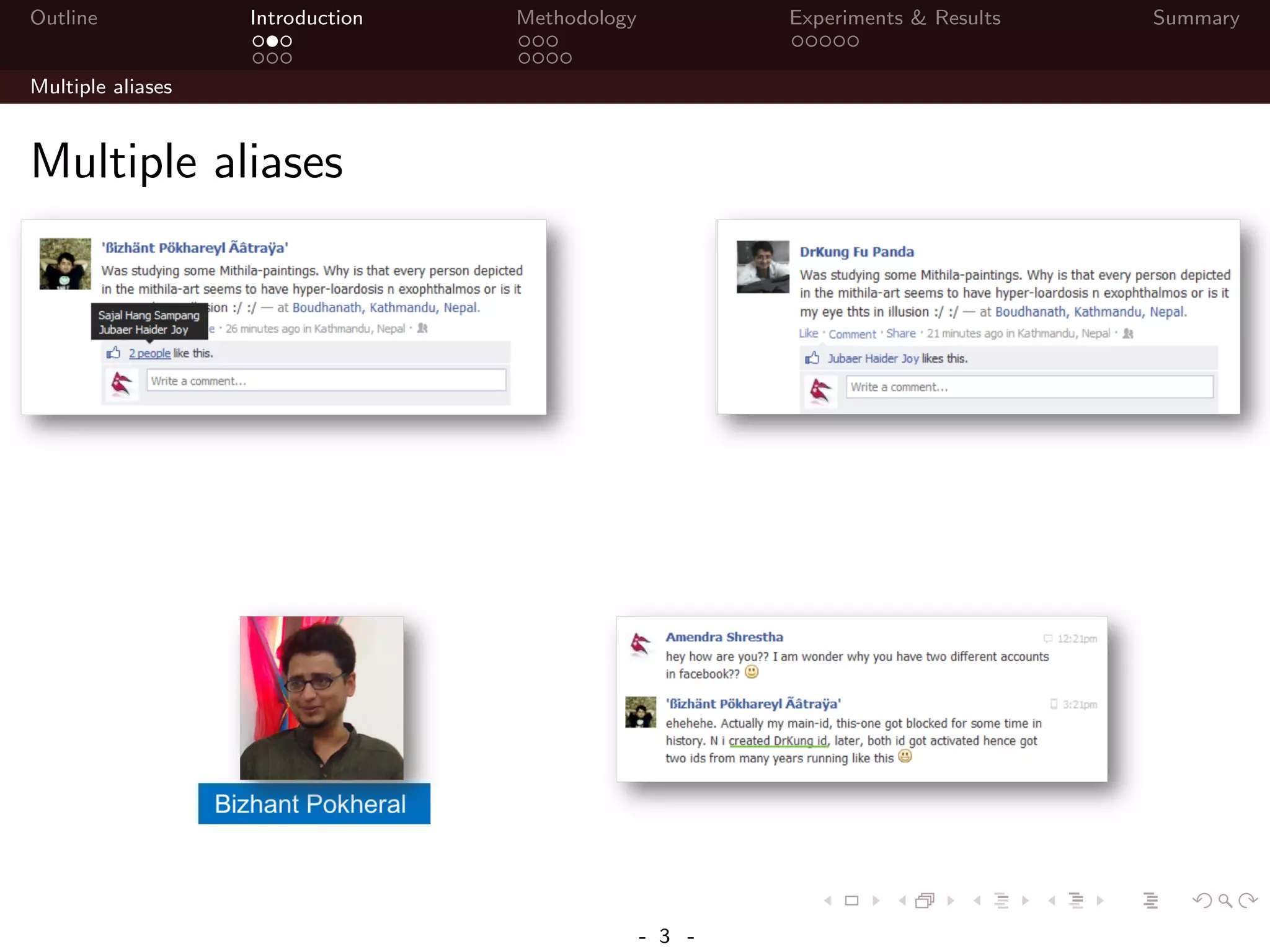Viewport: 1270px width, 952px height.
Task: Click slide number 3 in the footer
Action: pos(665,936)
